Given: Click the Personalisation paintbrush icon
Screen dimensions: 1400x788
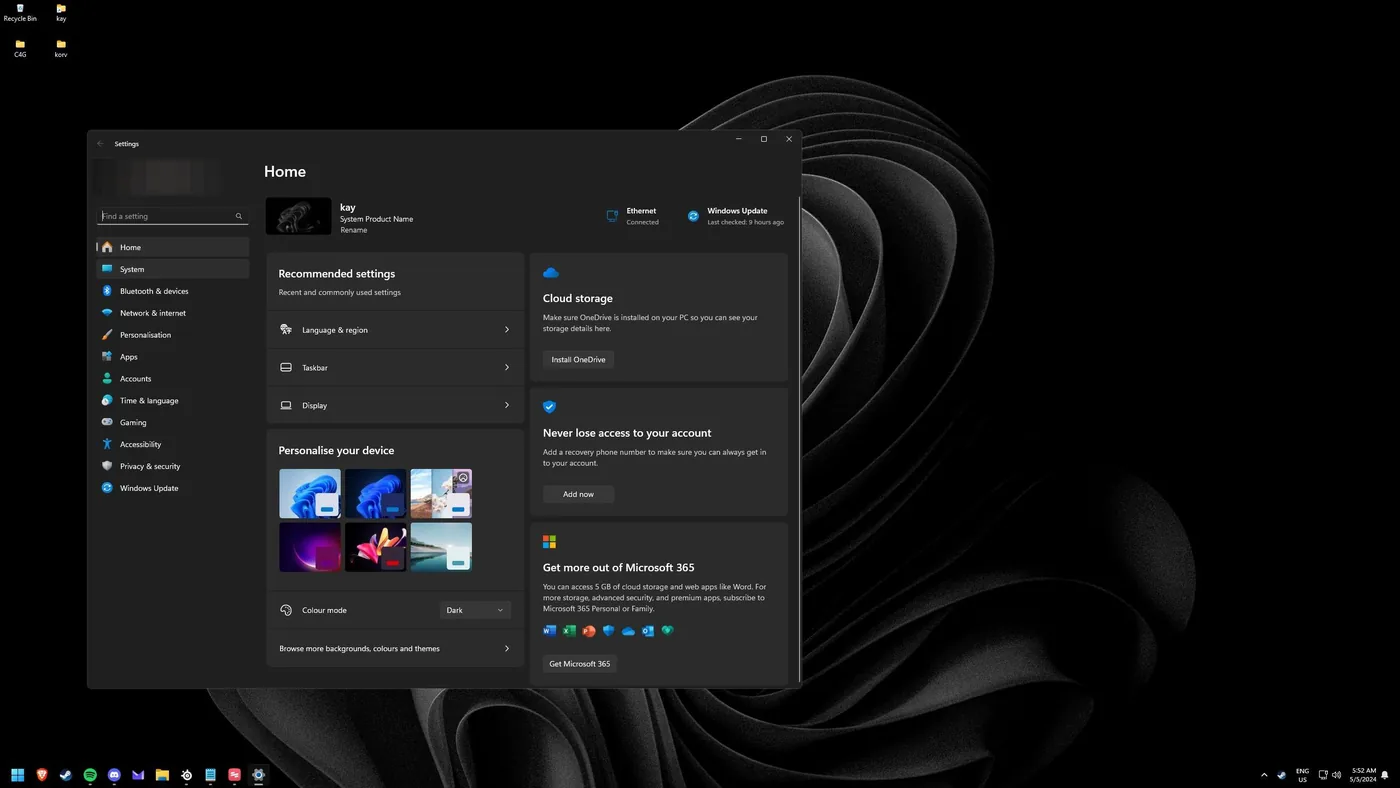Looking at the screenshot, I should 107,335.
